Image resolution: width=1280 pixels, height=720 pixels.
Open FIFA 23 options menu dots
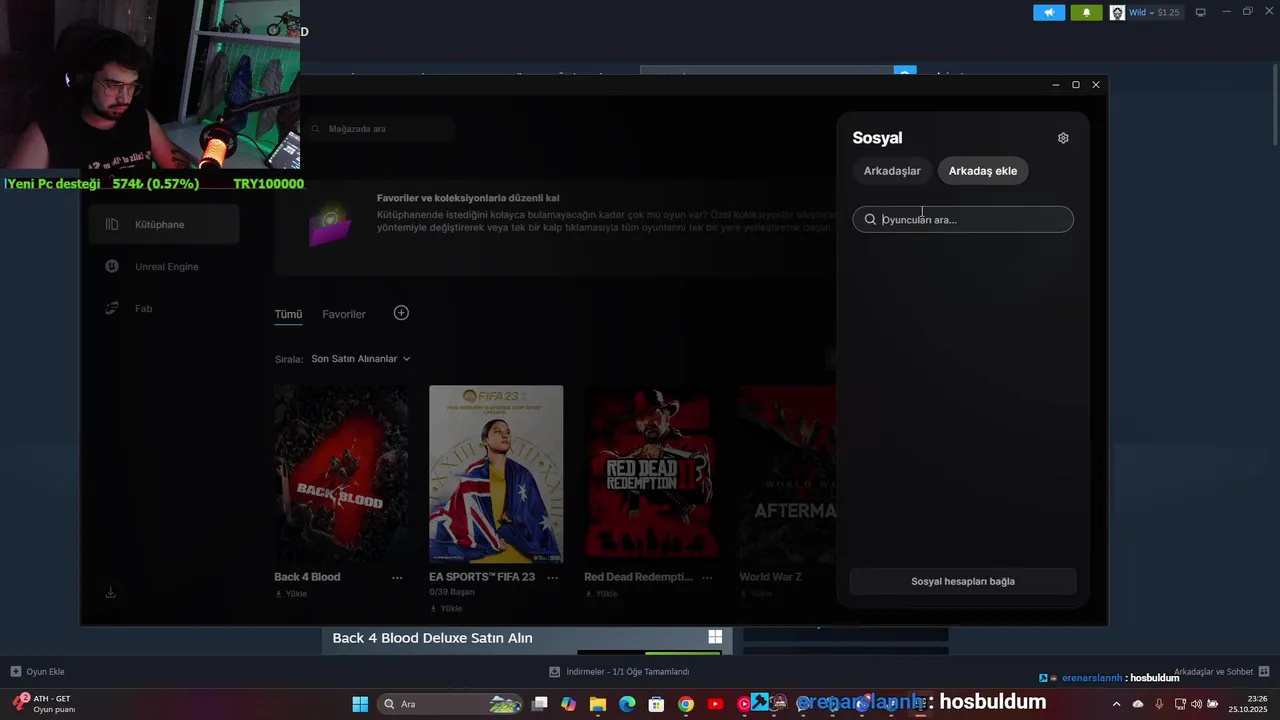point(552,578)
